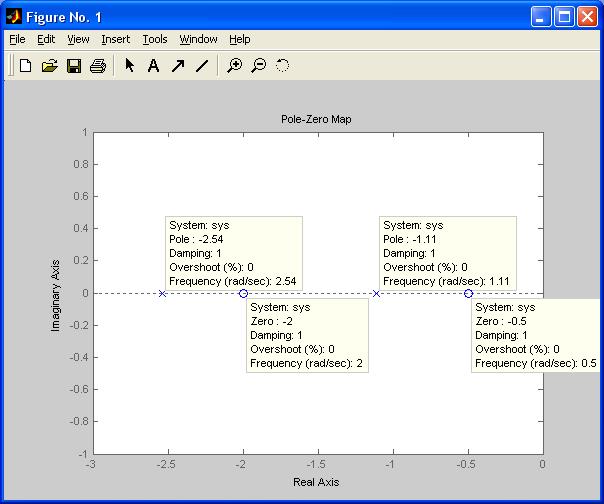This screenshot has width=604, height=504.
Task: Save the figure with the floppy disk icon
Action: 73,66
